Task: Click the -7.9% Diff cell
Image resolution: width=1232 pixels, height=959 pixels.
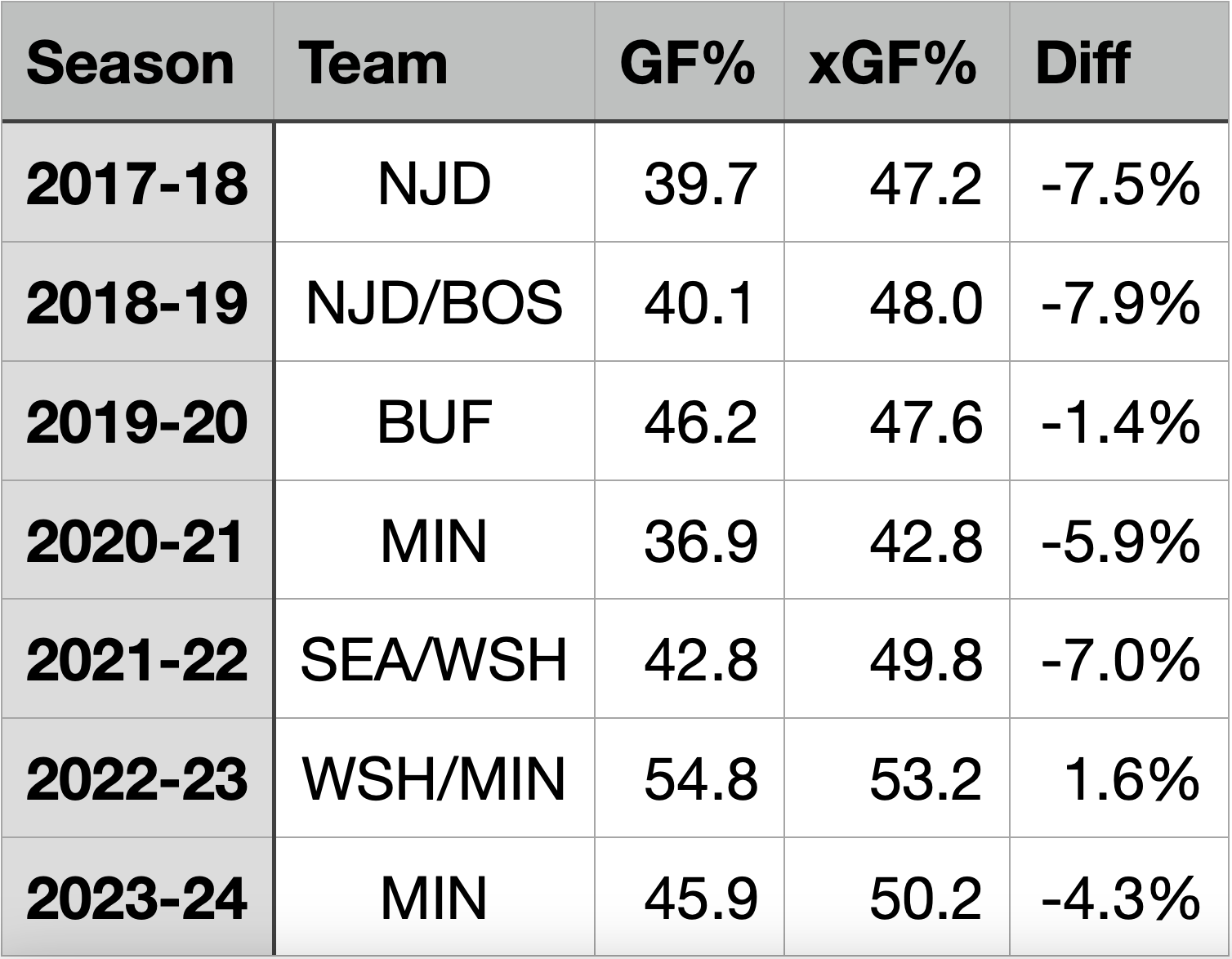Action: 1121,302
